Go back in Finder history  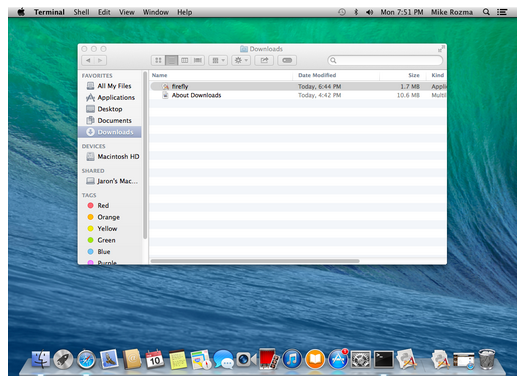[88, 60]
